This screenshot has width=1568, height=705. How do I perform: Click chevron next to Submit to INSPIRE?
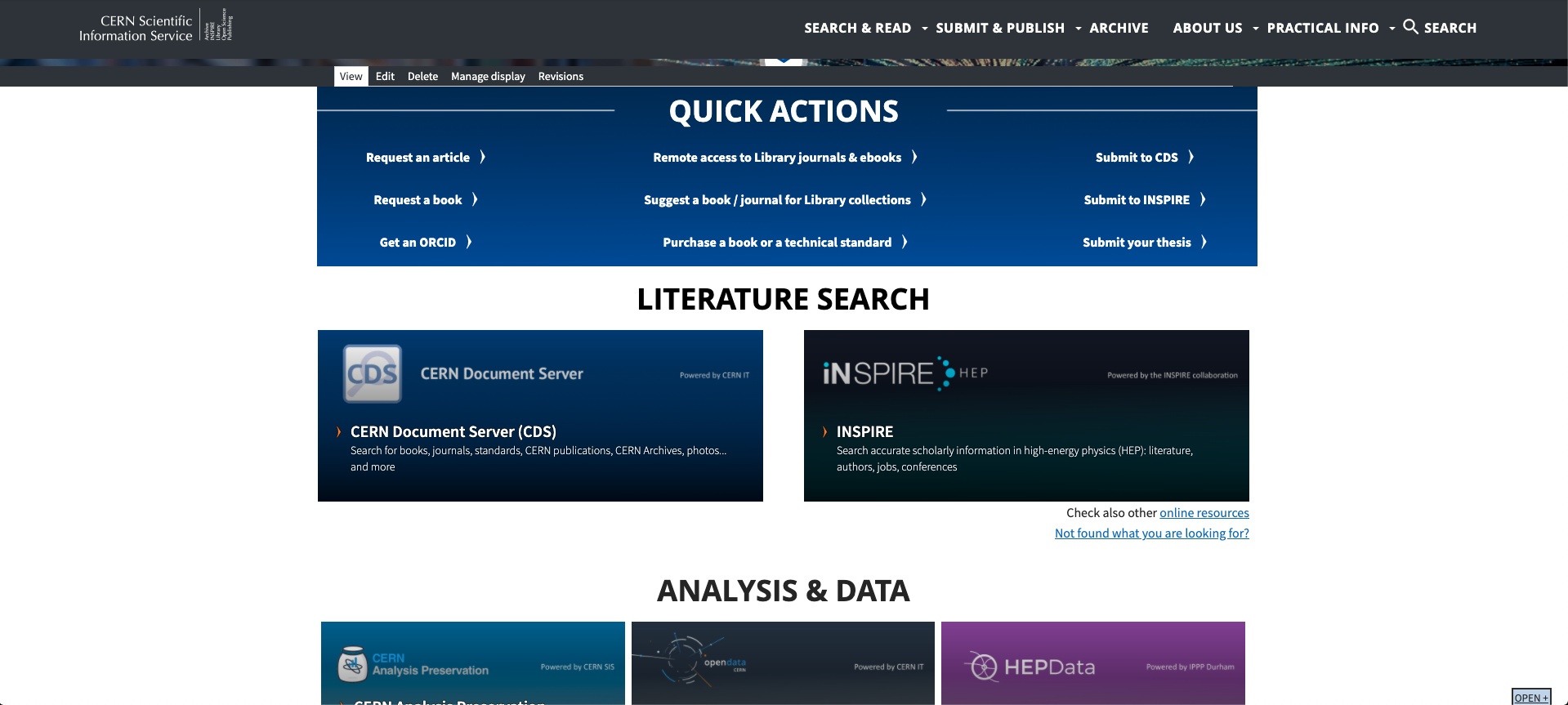coord(1203,199)
